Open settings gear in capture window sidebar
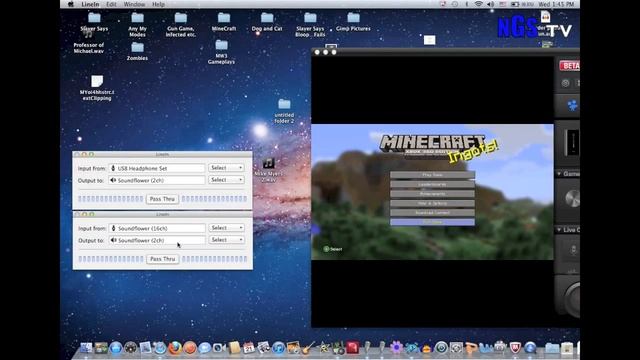This screenshot has height=360, width=640. (565, 83)
